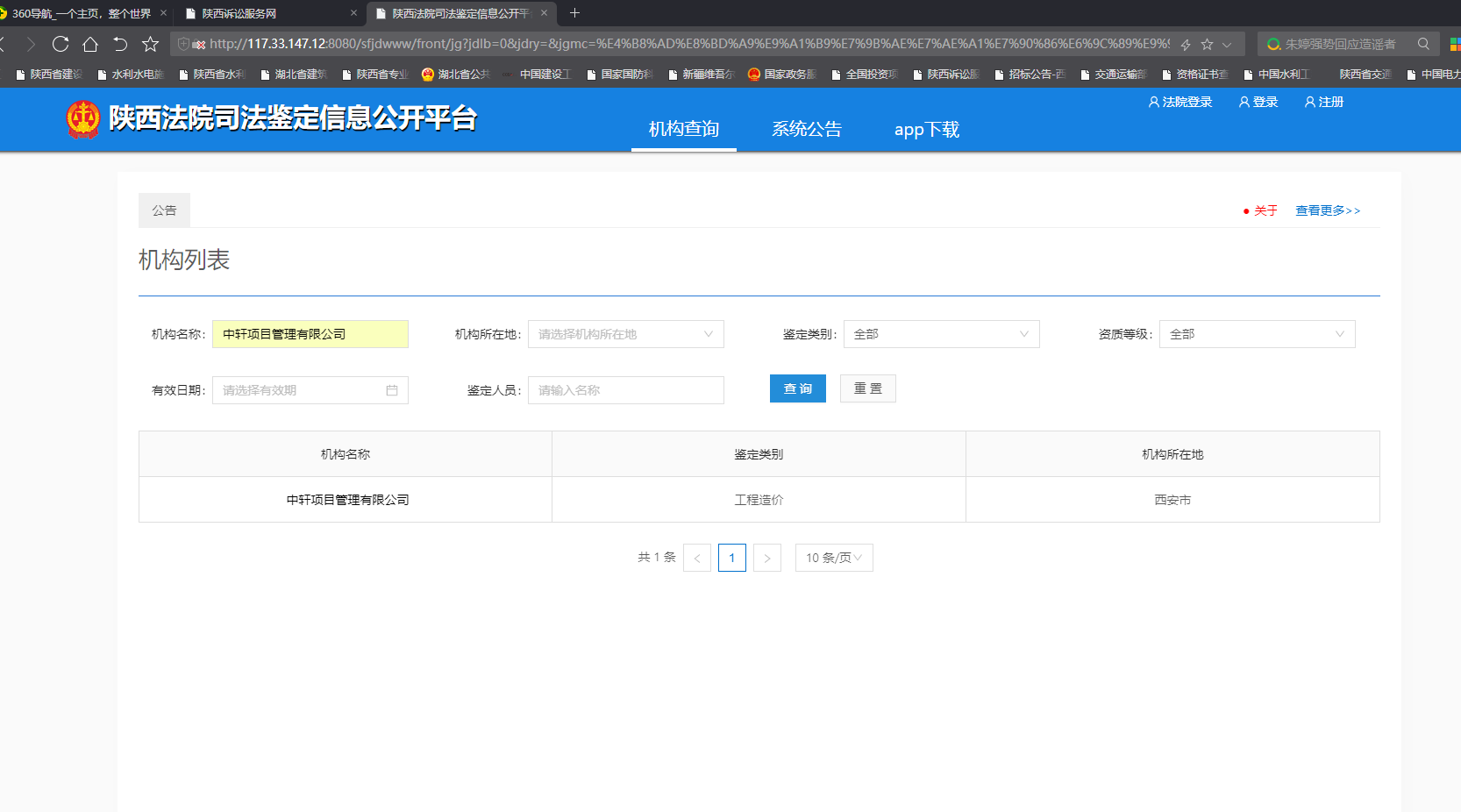This screenshot has height=812, width=1461.
Task: Click the bookmark star icon in toolbar
Action: click(151, 44)
